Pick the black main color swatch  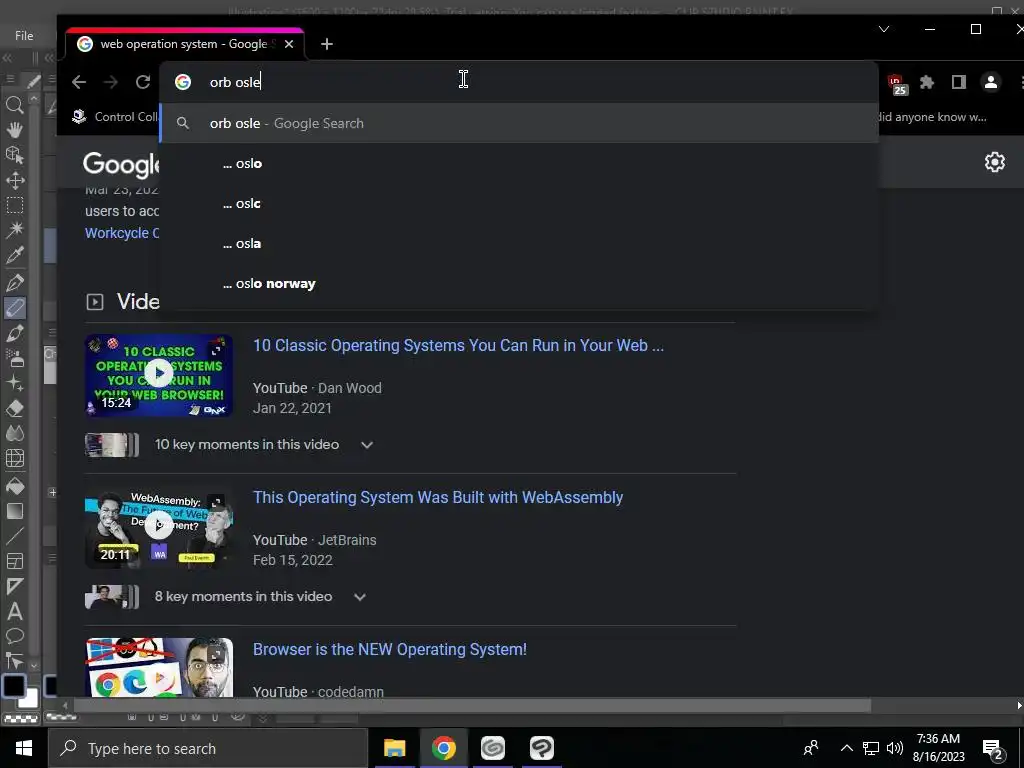click(13, 686)
